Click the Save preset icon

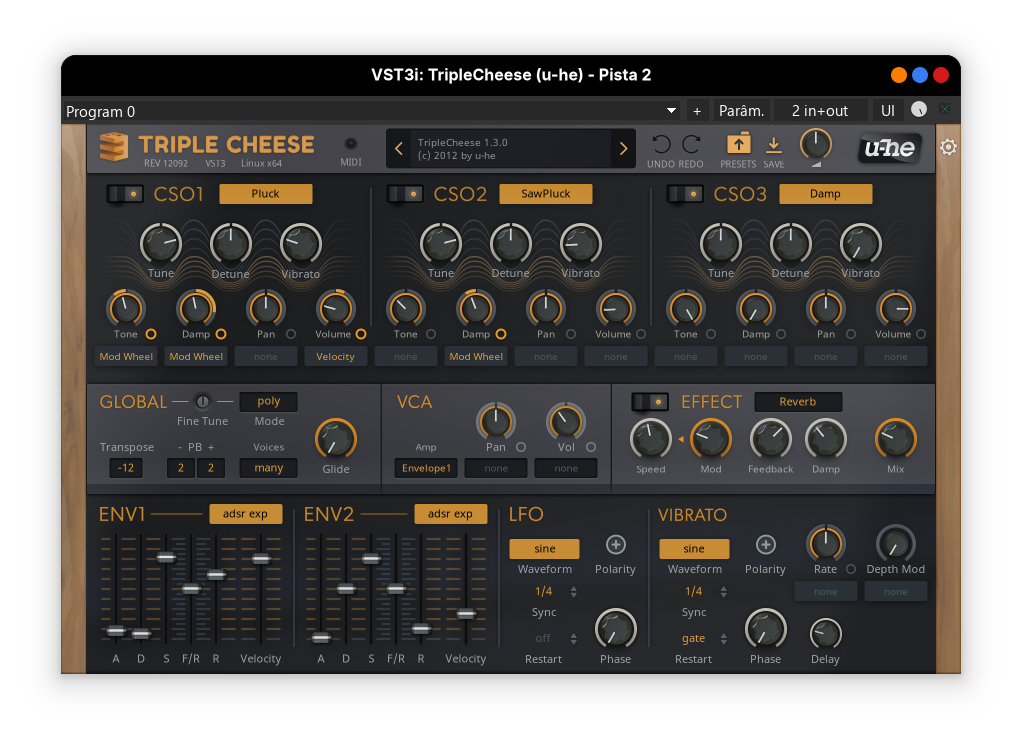tap(773, 145)
